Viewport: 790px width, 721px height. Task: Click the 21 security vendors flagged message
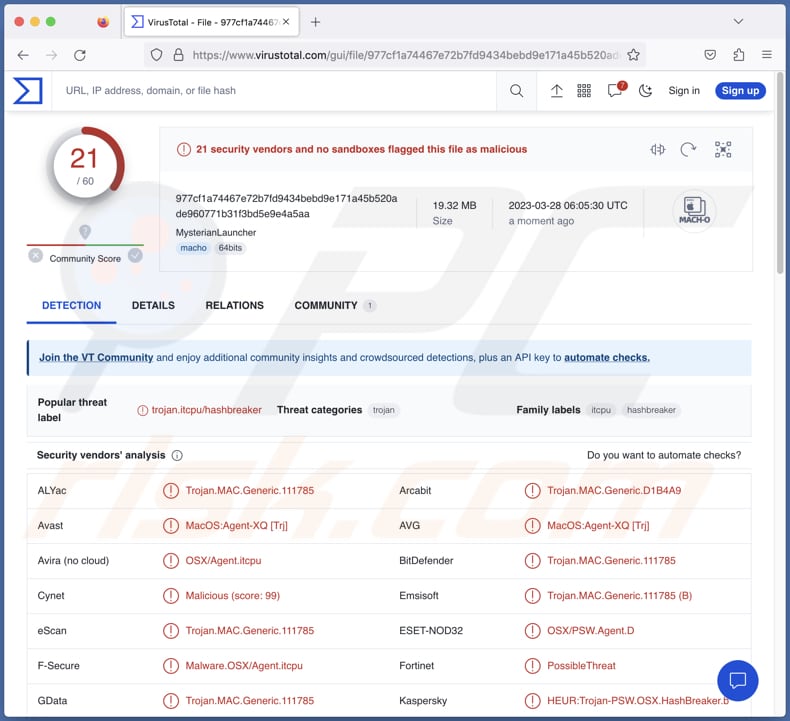click(361, 149)
